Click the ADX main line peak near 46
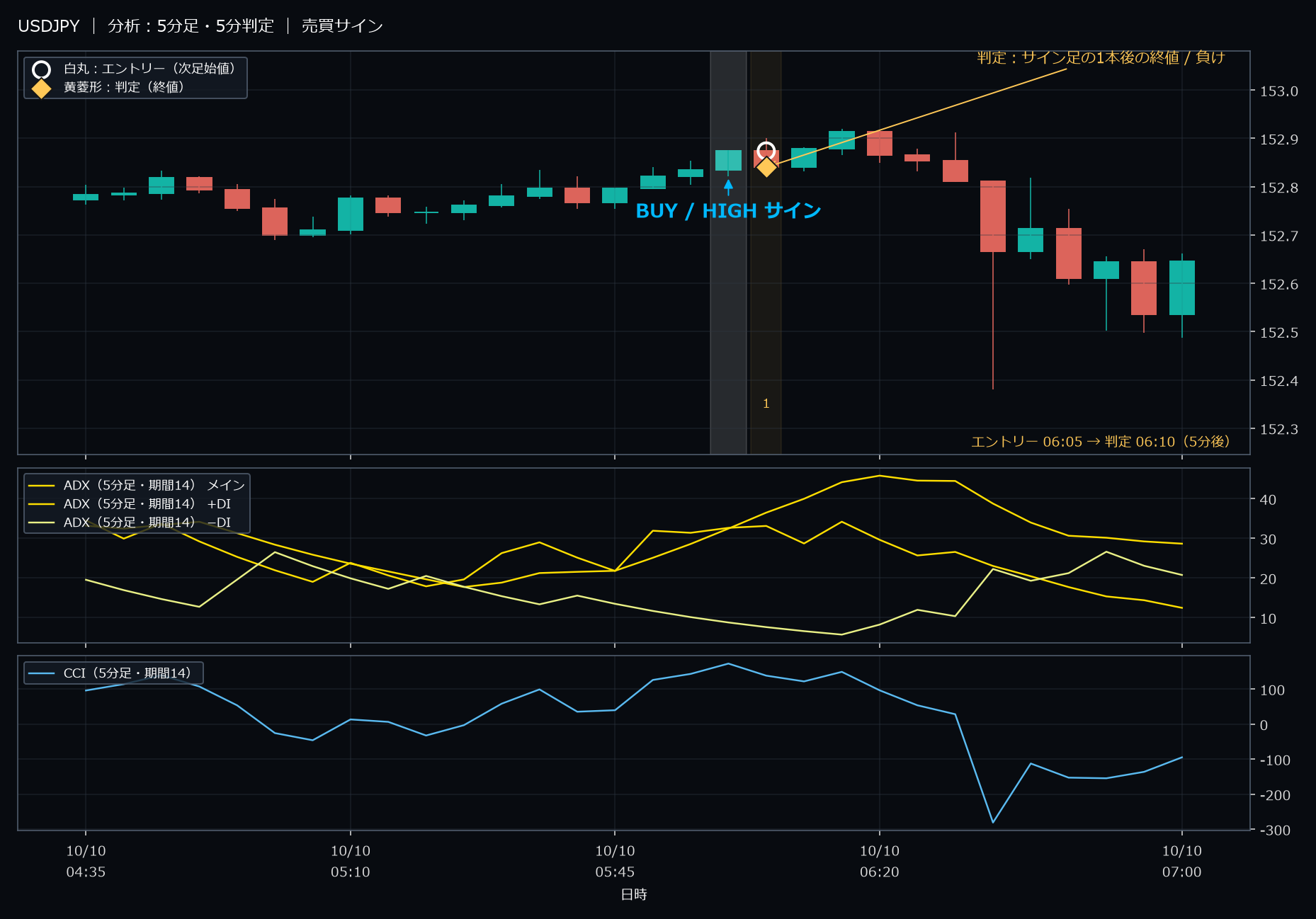Viewport: 1316px width, 919px height. (x=879, y=476)
